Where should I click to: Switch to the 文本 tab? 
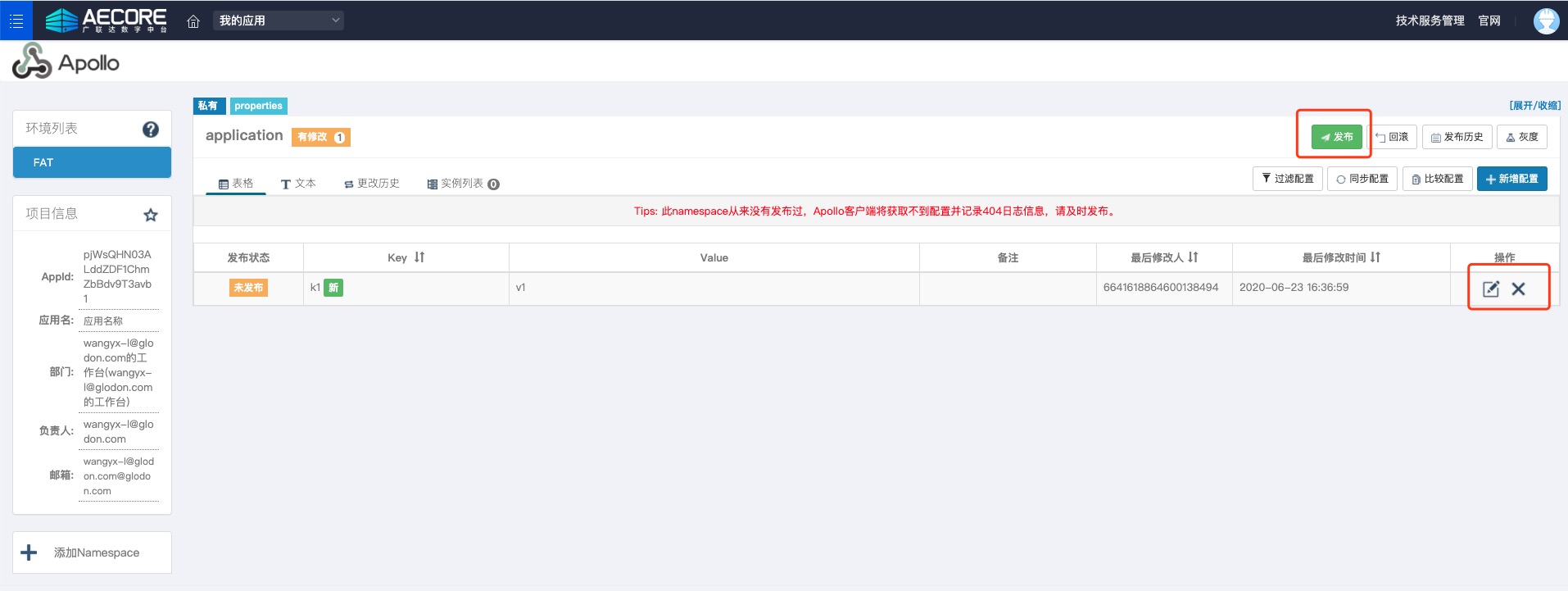[298, 184]
